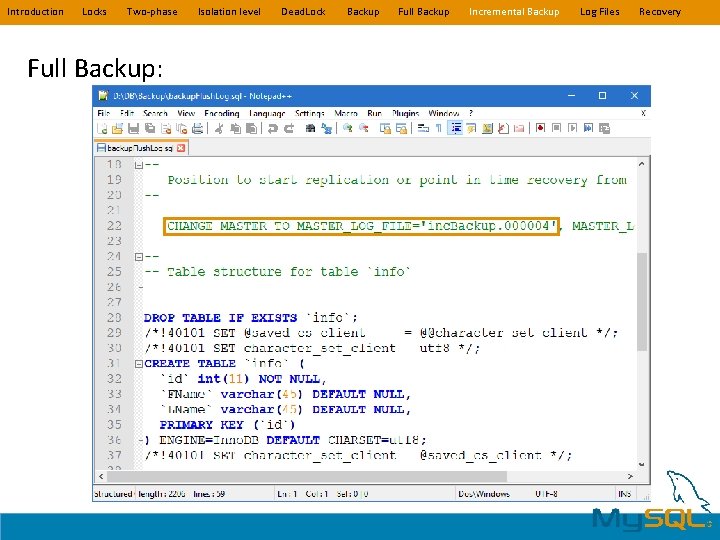Click the Copy toolbar icon
This screenshot has width=720, height=540.
[236, 129]
